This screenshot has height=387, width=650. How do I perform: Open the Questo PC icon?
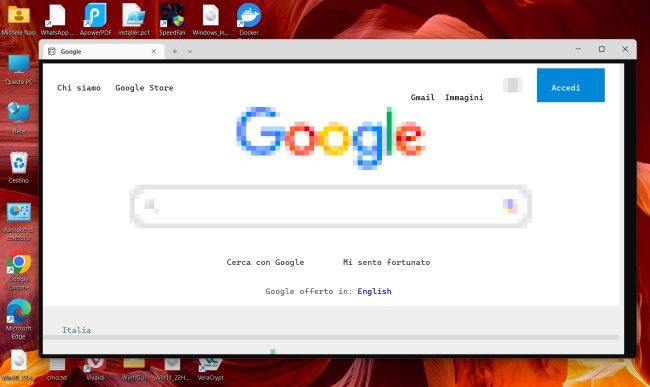19,70
